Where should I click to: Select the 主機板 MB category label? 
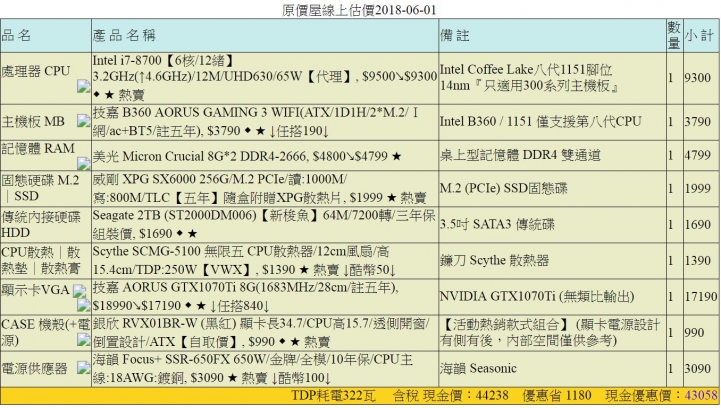[x=33, y=122]
